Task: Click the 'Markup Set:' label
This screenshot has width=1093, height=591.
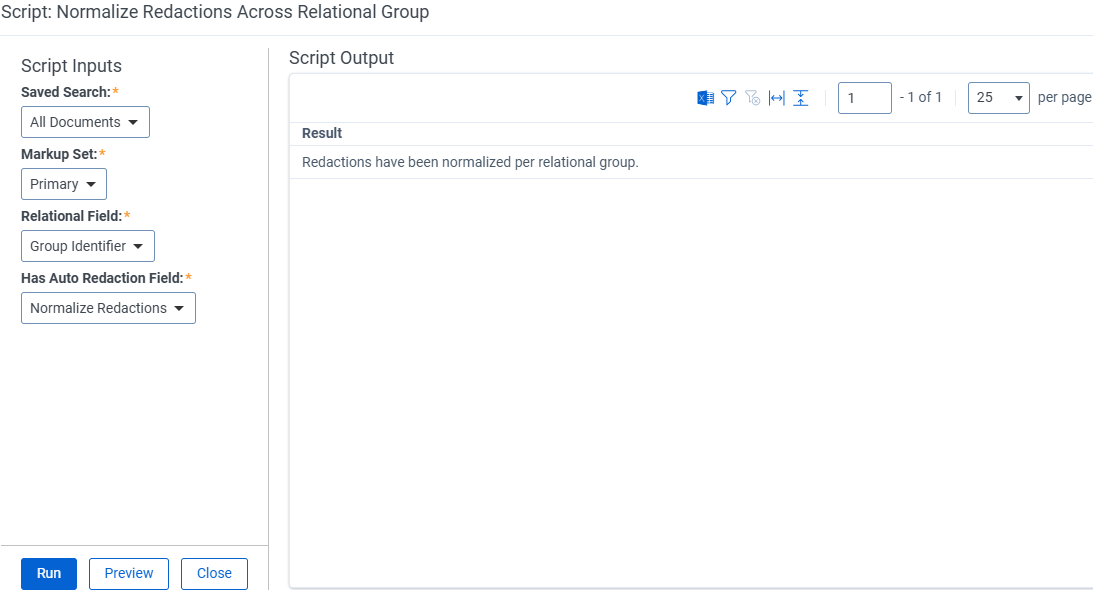Action: click(59, 154)
